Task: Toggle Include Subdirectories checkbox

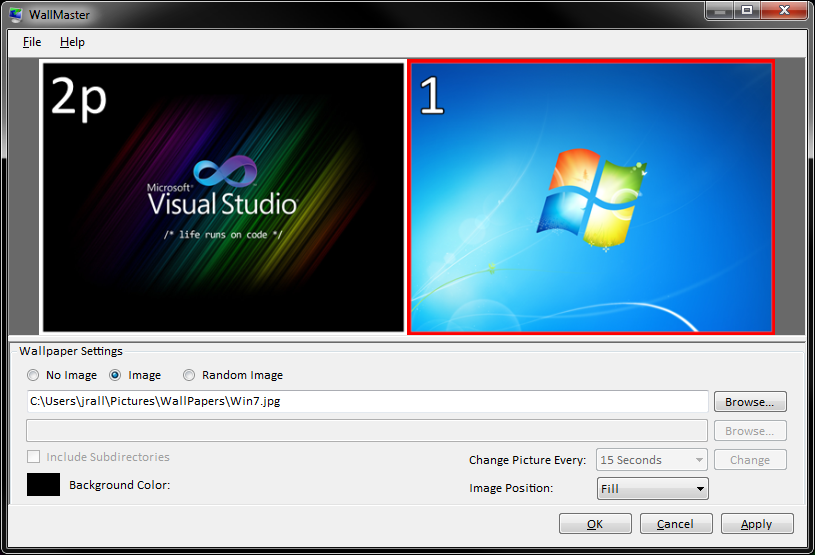Action: tap(34, 457)
